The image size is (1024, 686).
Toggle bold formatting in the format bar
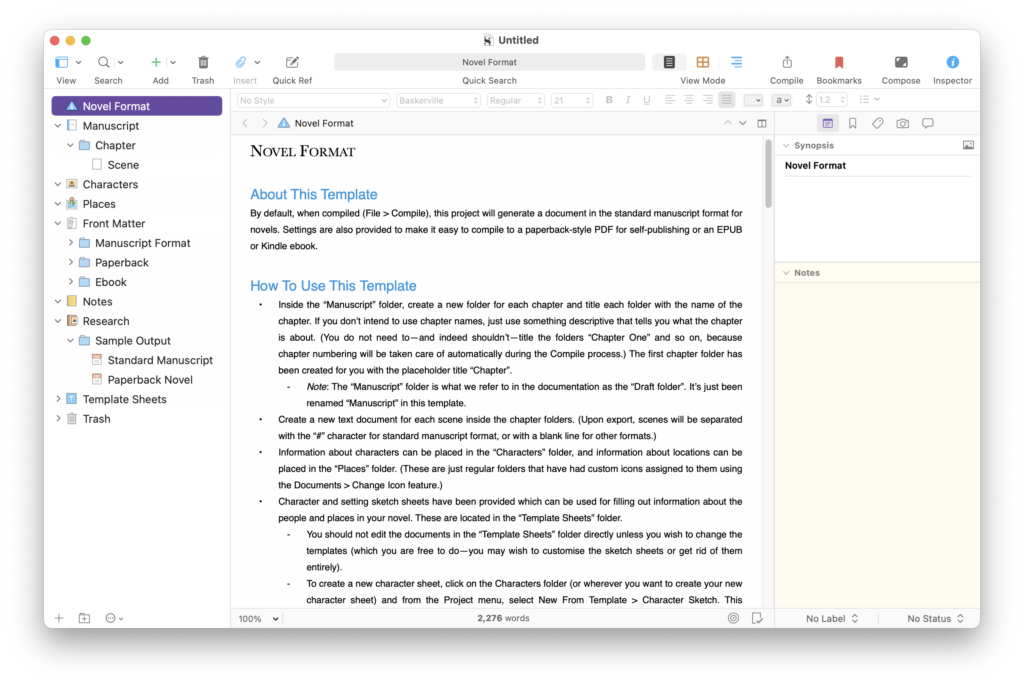pyautogui.click(x=608, y=100)
